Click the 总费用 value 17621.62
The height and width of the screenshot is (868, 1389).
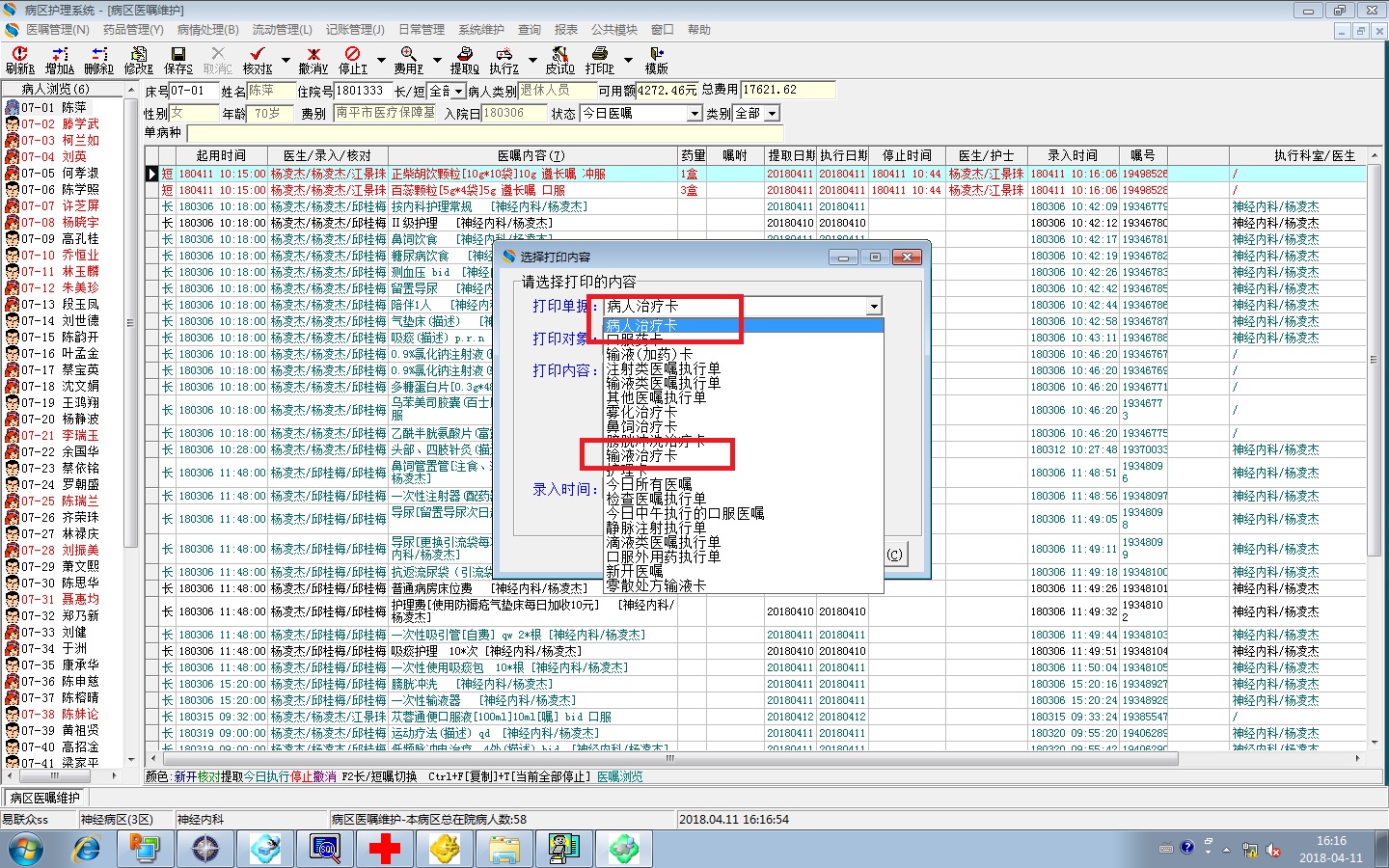click(x=787, y=91)
